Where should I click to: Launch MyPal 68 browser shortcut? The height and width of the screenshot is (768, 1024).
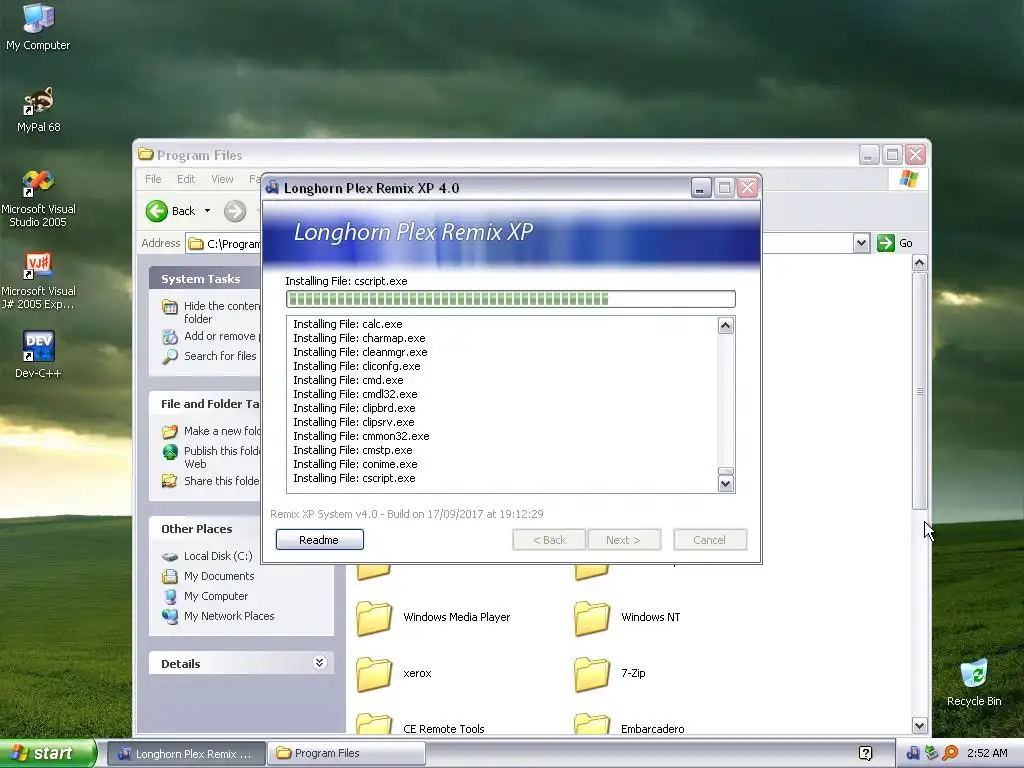(39, 108)
